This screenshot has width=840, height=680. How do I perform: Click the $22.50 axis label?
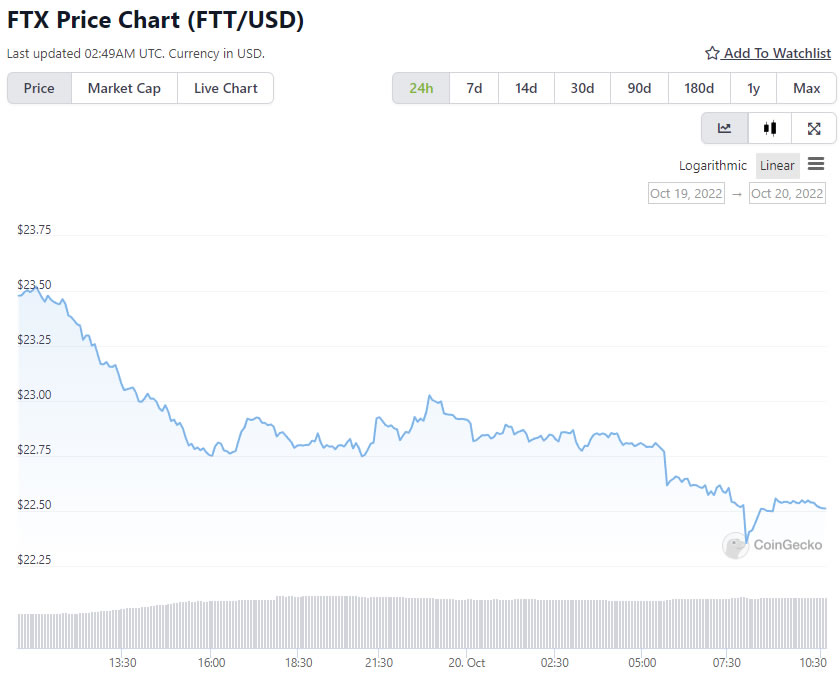click(x=34, y=505)
